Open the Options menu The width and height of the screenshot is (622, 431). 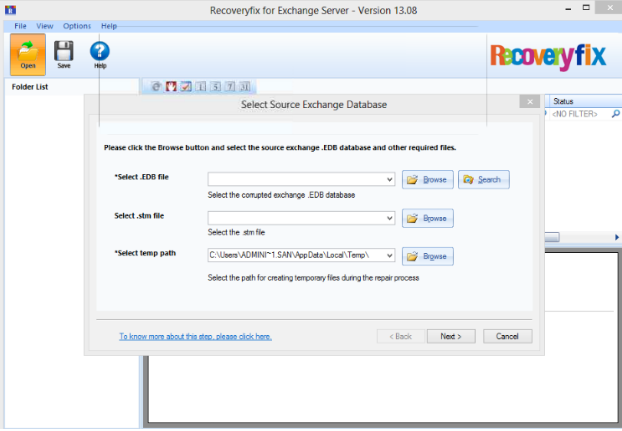tap(77, 26)
